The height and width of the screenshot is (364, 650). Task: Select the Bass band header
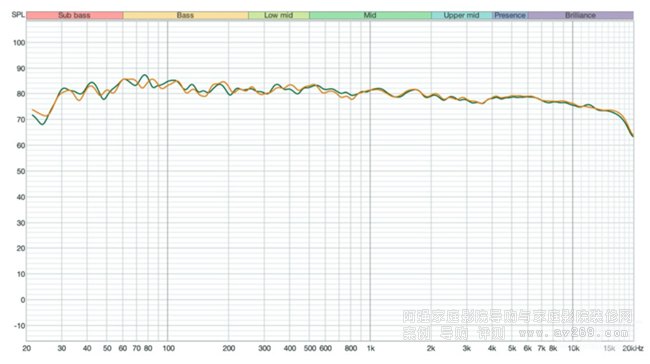[x=185, y=15]
